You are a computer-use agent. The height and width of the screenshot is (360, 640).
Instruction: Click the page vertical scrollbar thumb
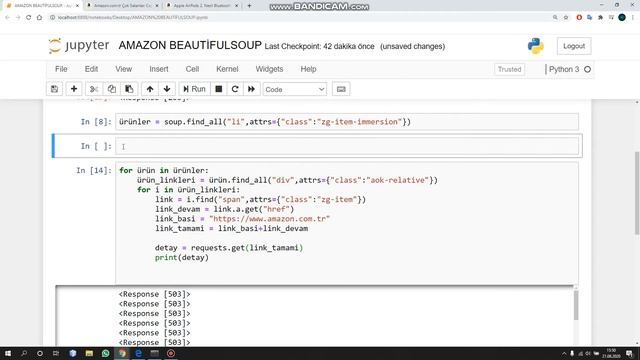point(637,193)
